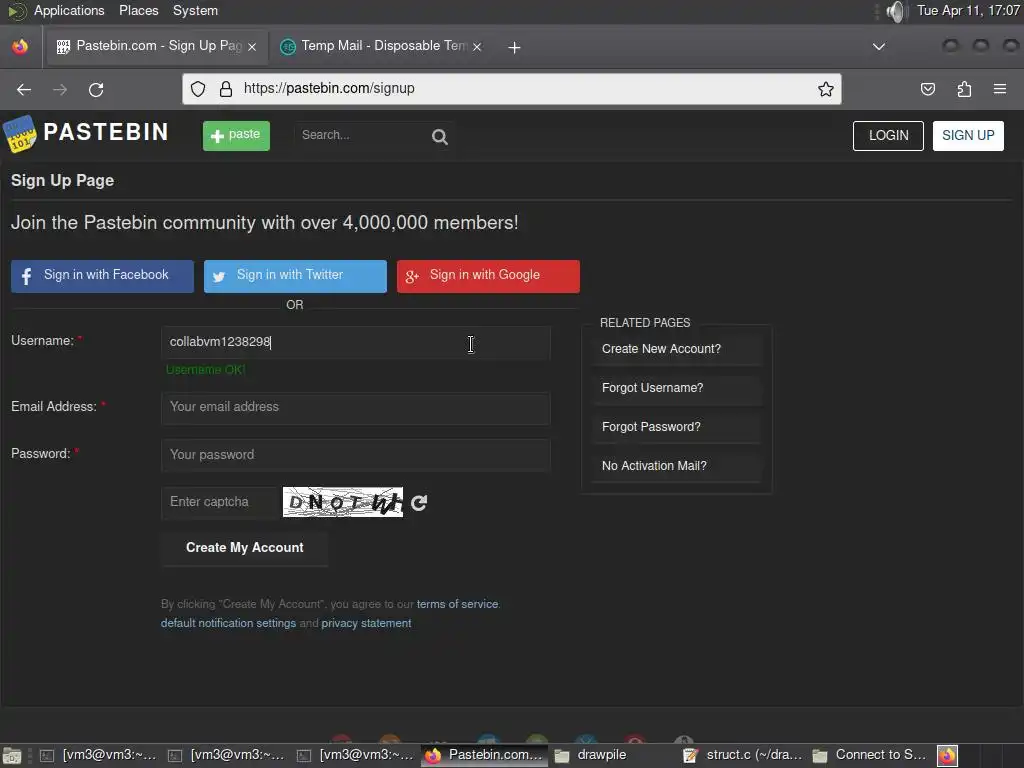The width and height of the screenshot is (1024, 768).
Task: Click the captcha image
Action: (343, 502)
